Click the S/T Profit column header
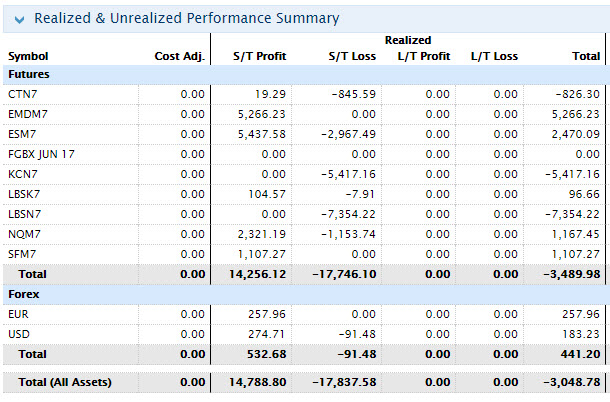 (259, 56)
